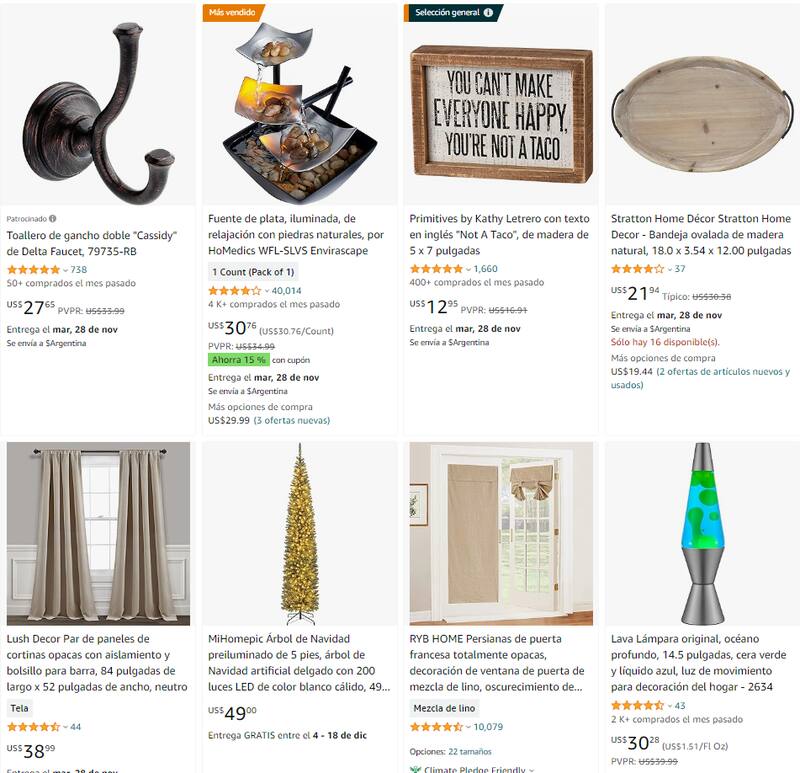
Task: Open the wooden oval tray product image
Action: pyautogui.click(x=702, y=105)
